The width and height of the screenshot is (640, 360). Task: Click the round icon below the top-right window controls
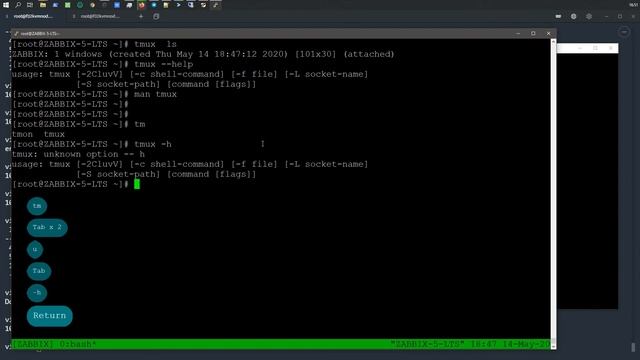tap(624, 31)
